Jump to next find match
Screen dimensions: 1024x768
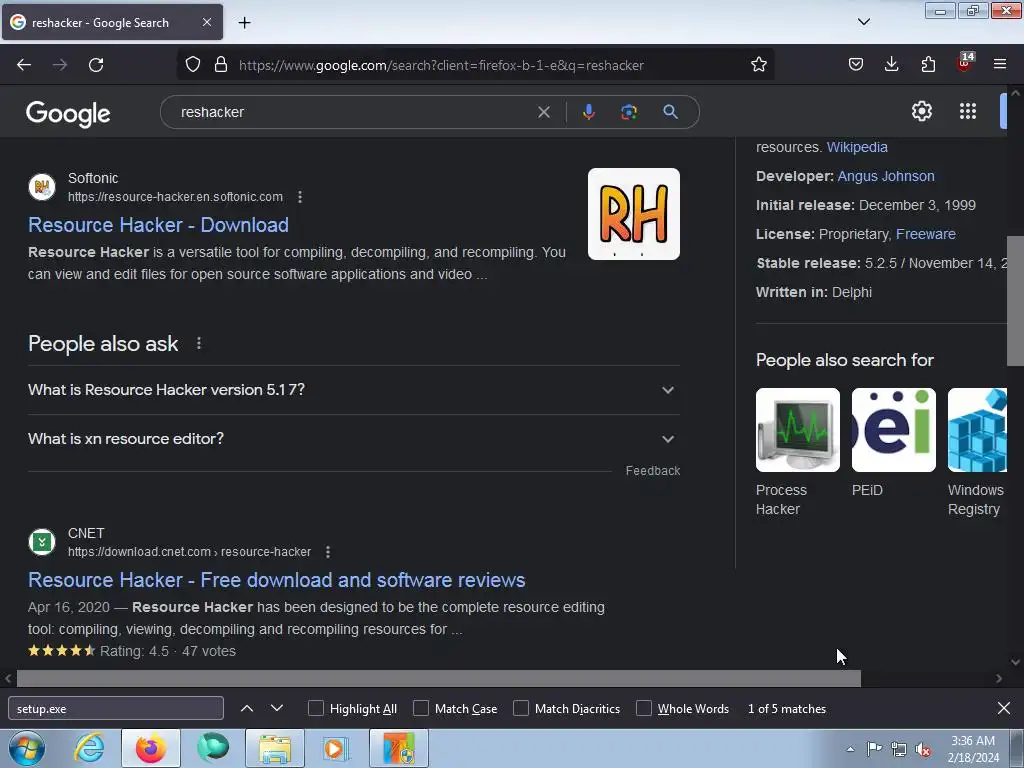pyautogui.click(x=277, y=709)
